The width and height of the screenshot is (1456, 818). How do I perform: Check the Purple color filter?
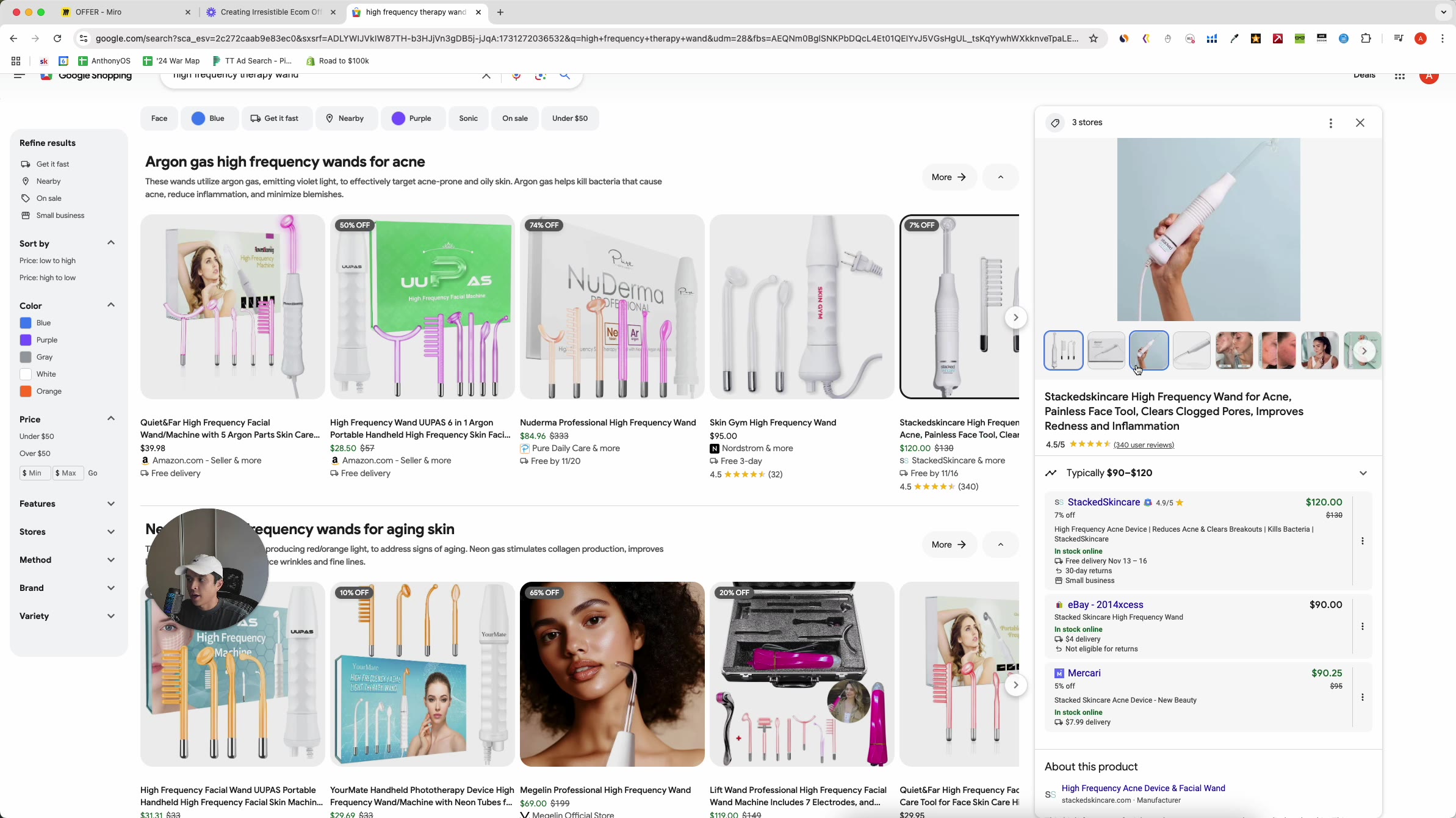[x=26, y=340]
